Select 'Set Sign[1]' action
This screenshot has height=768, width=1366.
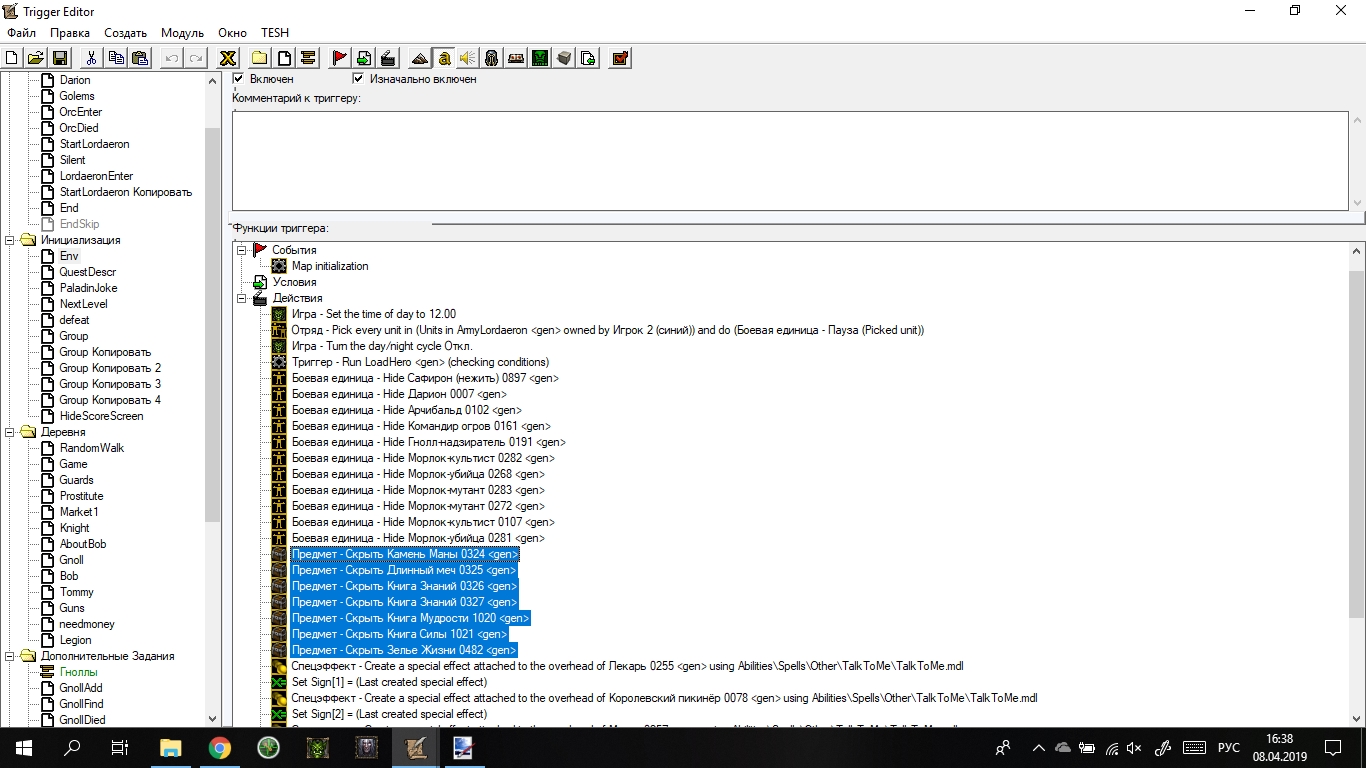point(389,682)
